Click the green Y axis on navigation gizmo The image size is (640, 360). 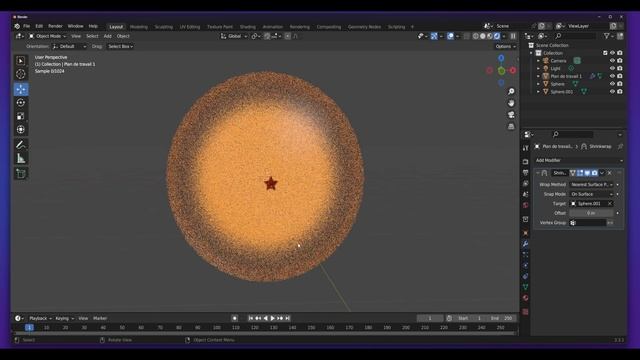(x=502, y=71)
